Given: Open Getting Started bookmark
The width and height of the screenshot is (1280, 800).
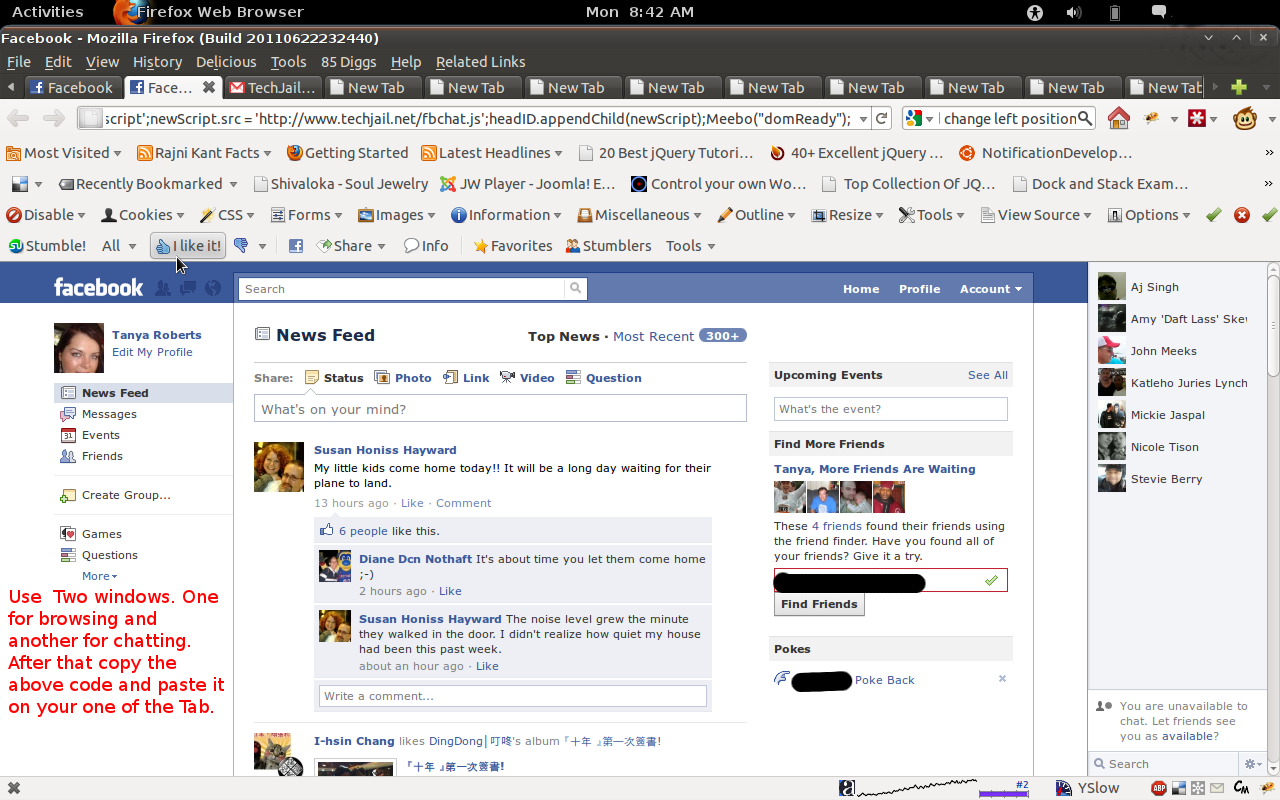Looking at the screenshot, I should [x=347, y=153].
